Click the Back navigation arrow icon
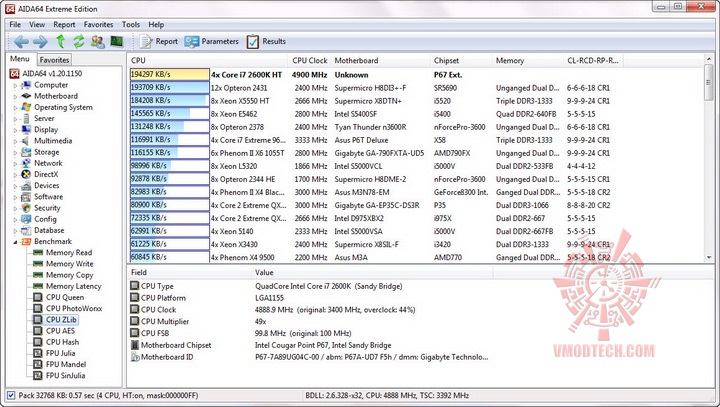The height and width of the screenshot is (407, 720). (21, 42)
